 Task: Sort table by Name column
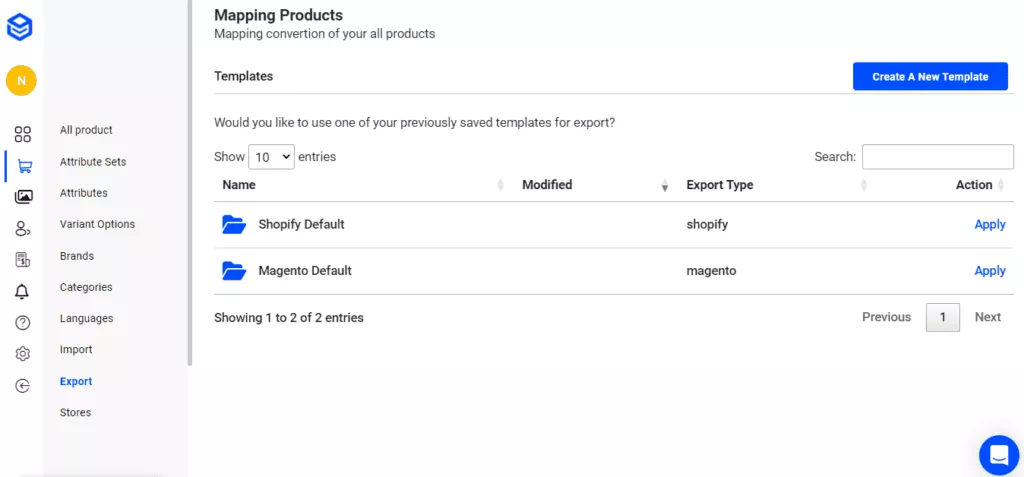coord(239,185)
